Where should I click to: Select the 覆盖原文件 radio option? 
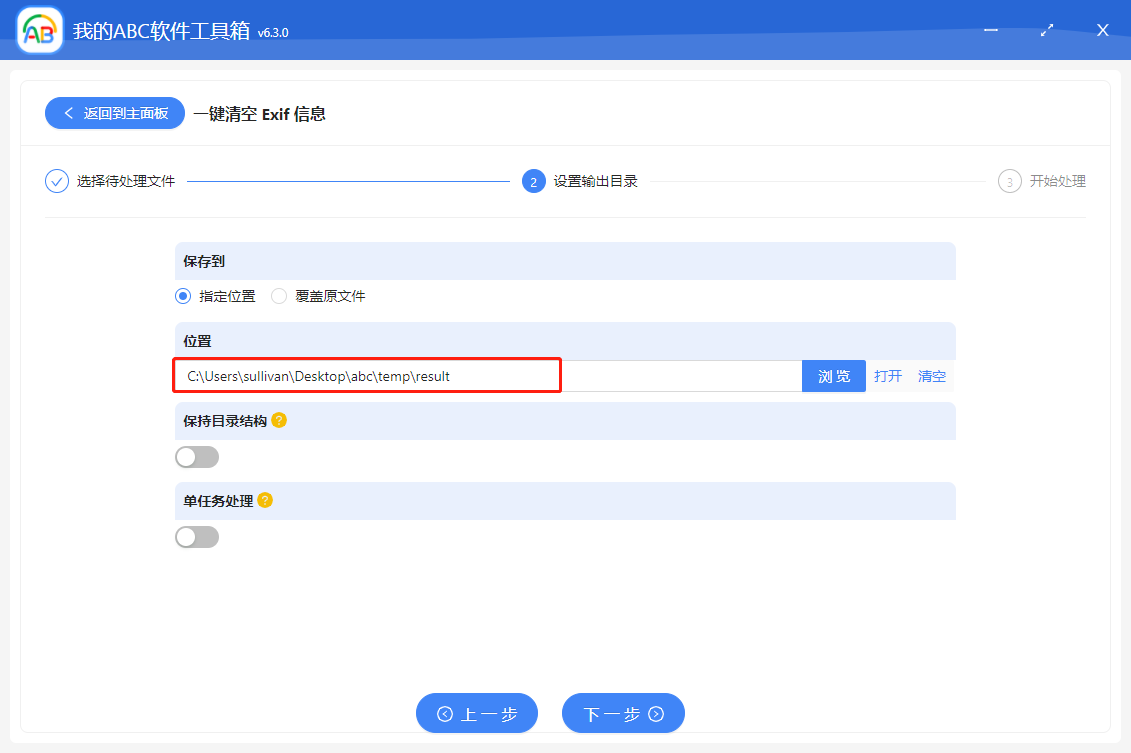(278, 296)
